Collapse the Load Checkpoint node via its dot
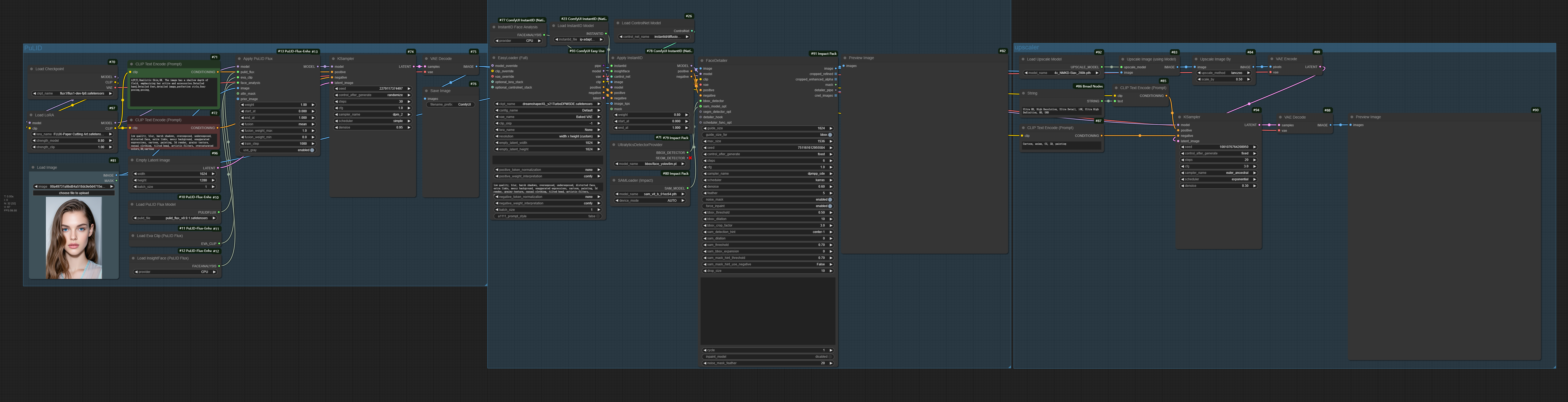1568x402 pixels. click(32, 69)
